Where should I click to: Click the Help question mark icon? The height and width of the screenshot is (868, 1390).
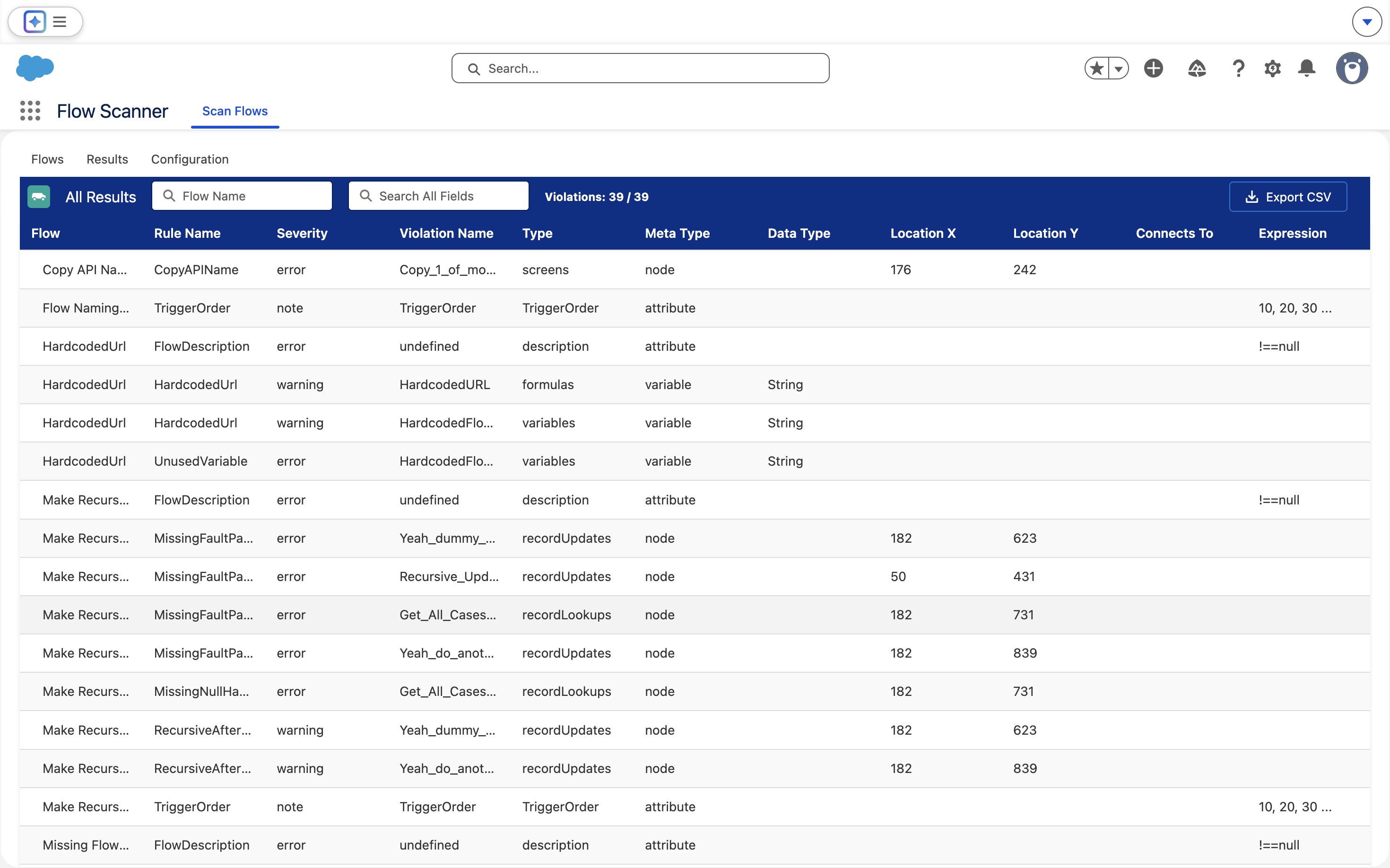[x=1238, y=68]
